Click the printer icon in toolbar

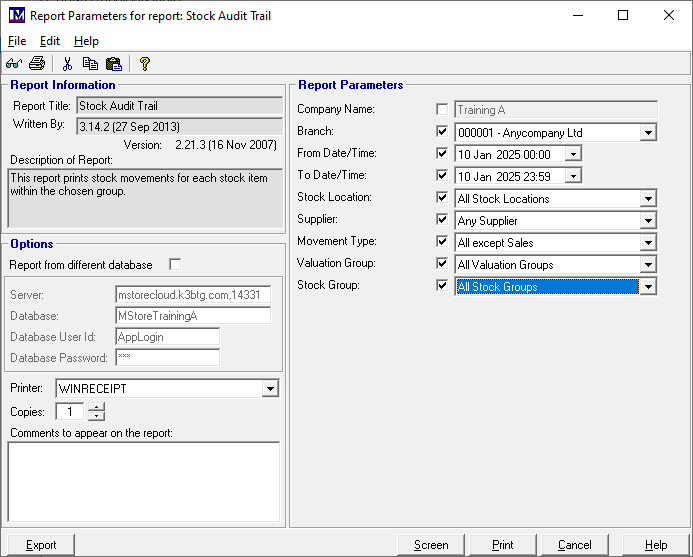(37, 64)
